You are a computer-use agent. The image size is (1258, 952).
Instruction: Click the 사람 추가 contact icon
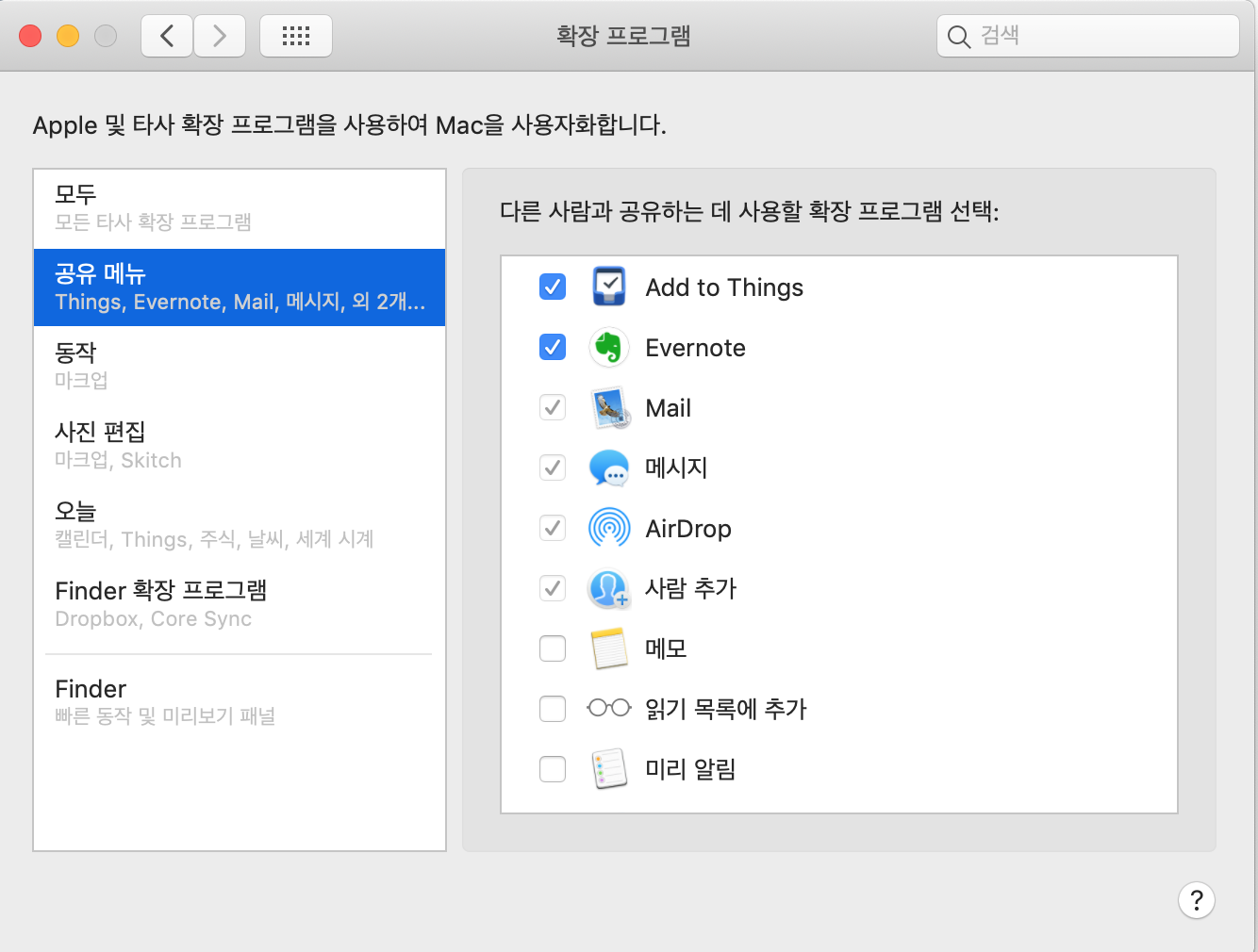click(x=609, y=588)
